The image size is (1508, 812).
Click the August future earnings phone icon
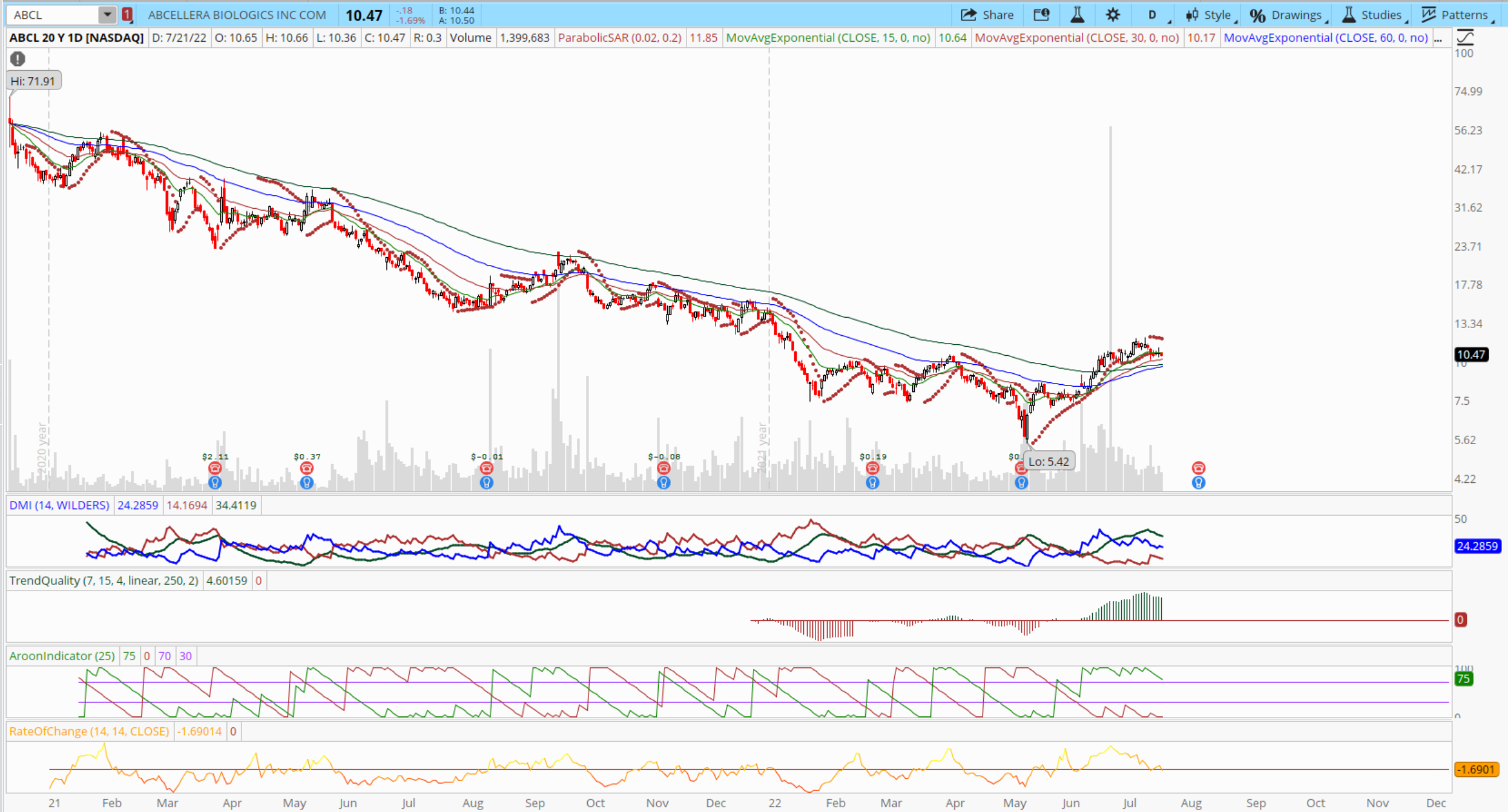(x=1198, y=468)
